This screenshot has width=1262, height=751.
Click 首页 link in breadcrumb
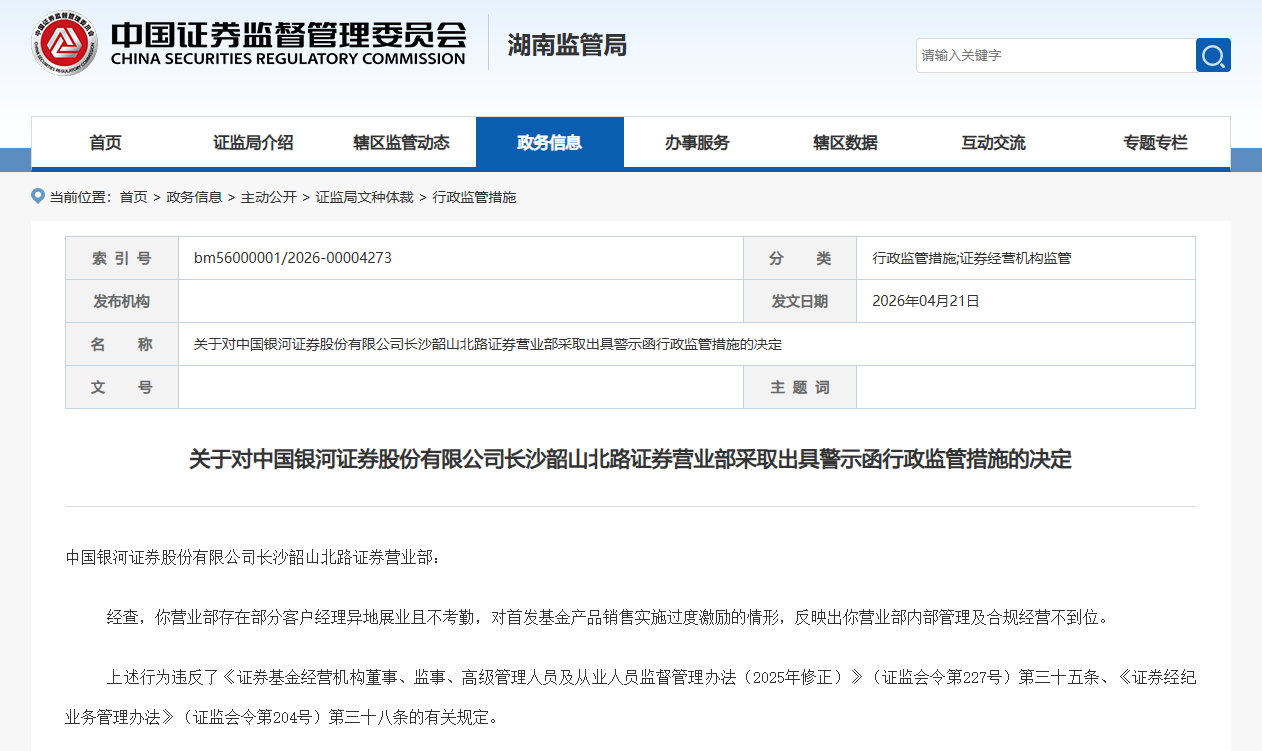(133, 197)
